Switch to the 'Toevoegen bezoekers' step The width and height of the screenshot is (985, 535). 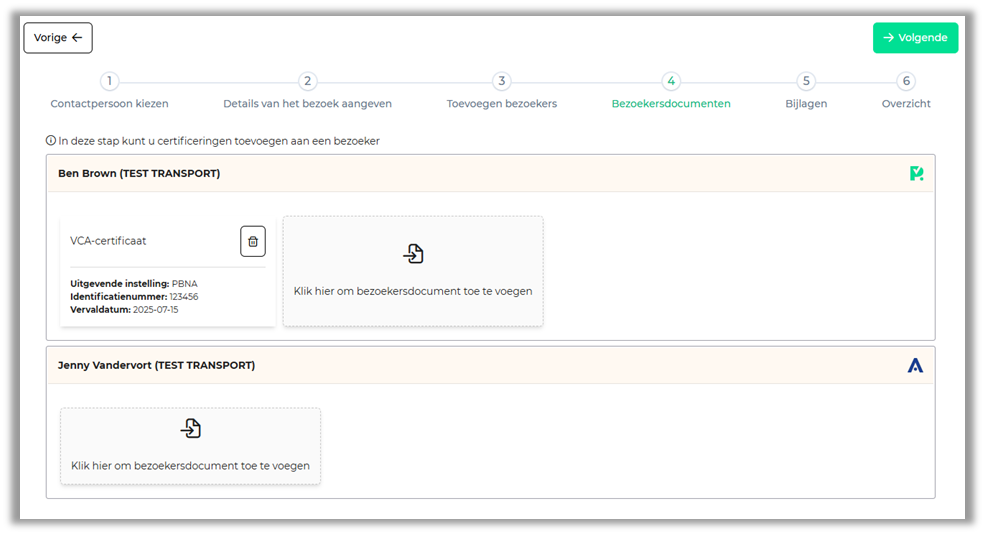tap(501, 103)
